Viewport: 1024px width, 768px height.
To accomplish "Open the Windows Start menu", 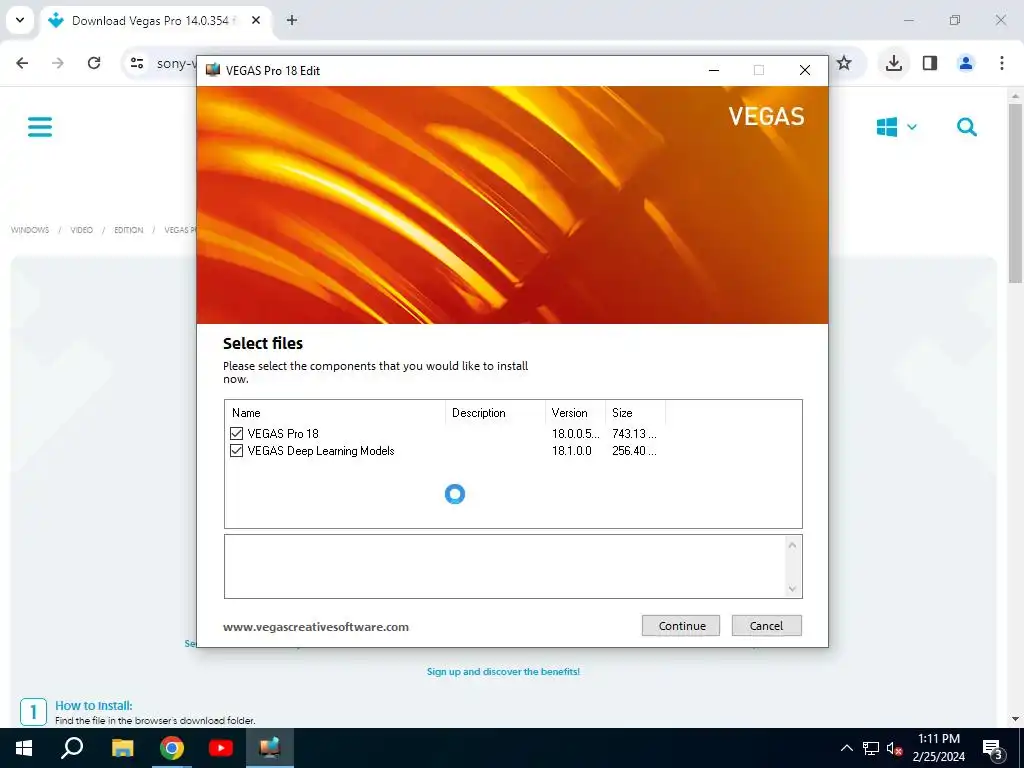I will (x=24, y=748).
